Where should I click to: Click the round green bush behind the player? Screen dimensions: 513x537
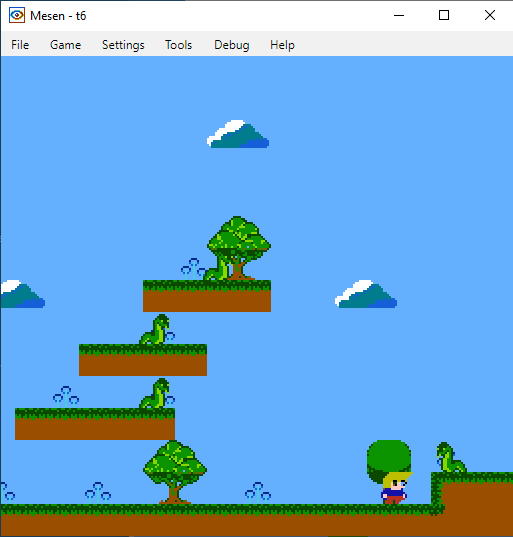click(x=389, y=459)
